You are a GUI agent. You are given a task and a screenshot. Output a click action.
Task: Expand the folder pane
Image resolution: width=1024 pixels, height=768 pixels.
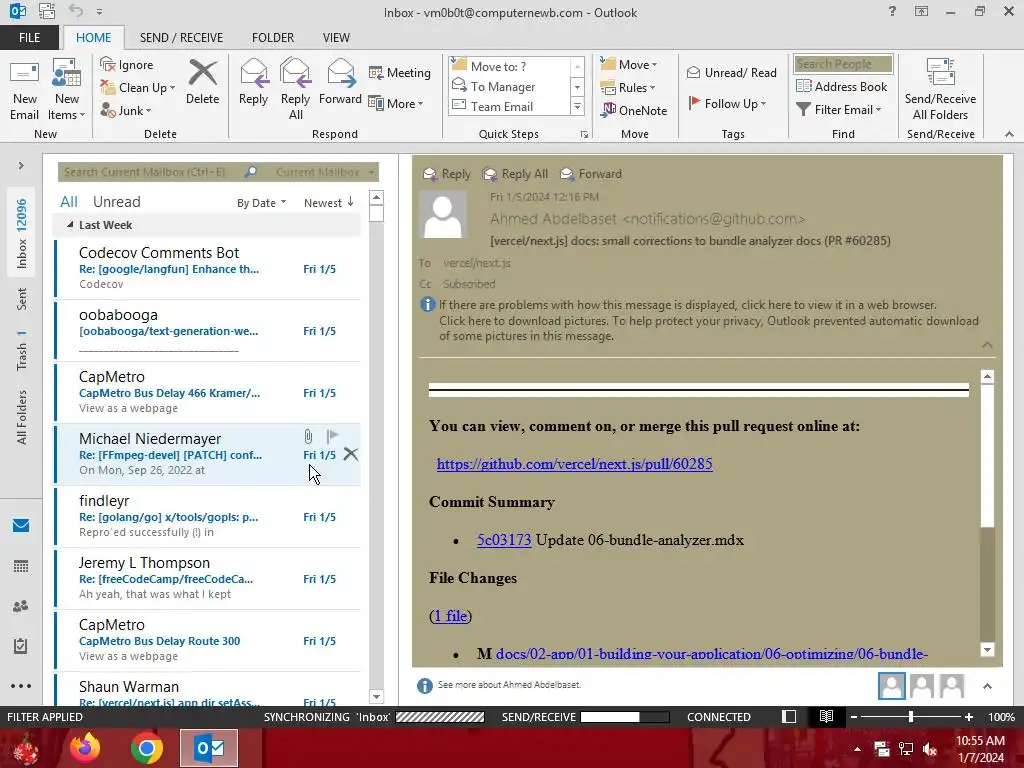tap(21, 166)
